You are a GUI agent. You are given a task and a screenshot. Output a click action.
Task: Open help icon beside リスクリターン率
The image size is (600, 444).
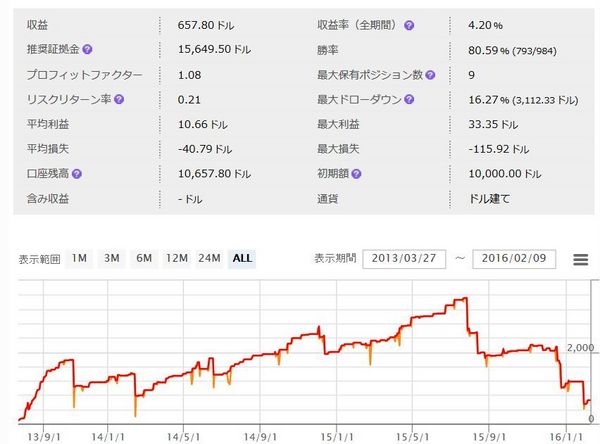tap(119, 100)
